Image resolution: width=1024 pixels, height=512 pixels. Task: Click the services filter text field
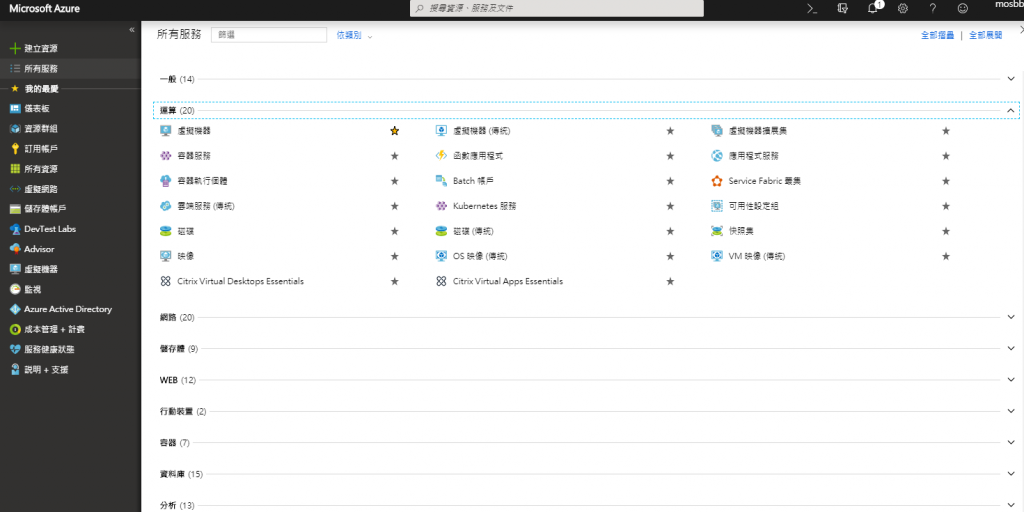(x=269, y=35)
